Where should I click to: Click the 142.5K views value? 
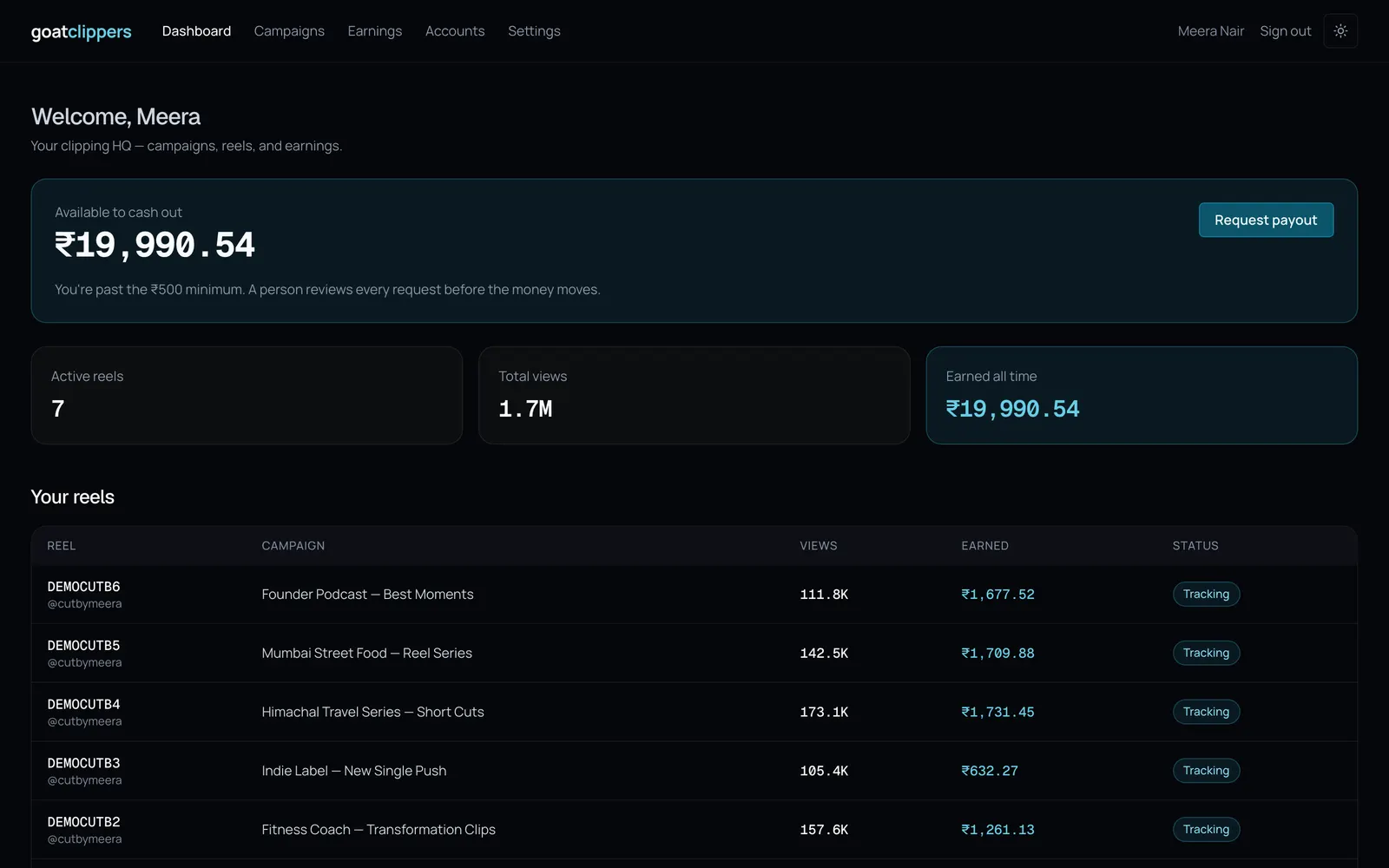(x=824, y=653)
